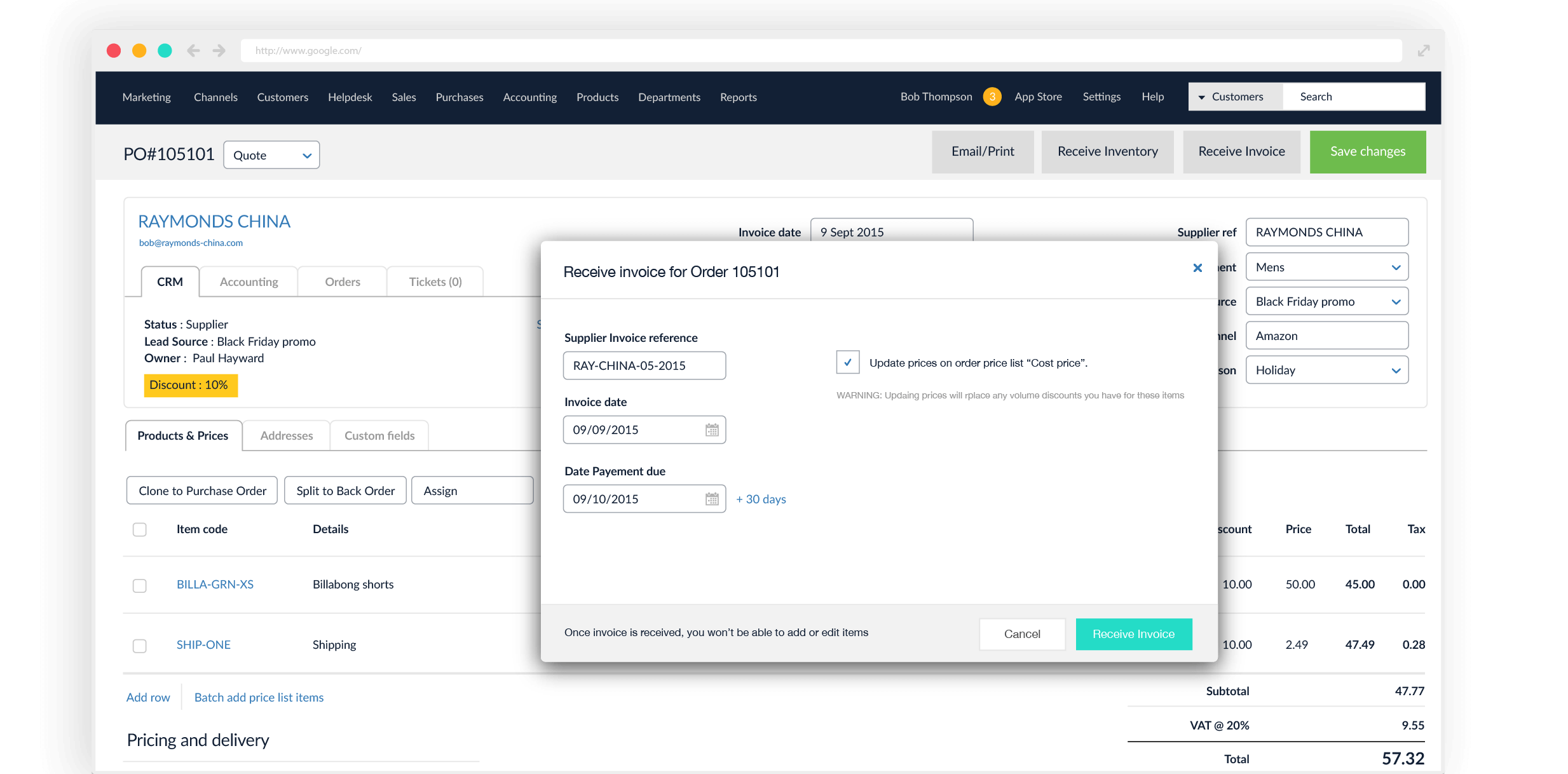The height and width of the screenshot is (774, 1568).
Task: Close the Receive invoice dialog
Action: pos(1197,268)
